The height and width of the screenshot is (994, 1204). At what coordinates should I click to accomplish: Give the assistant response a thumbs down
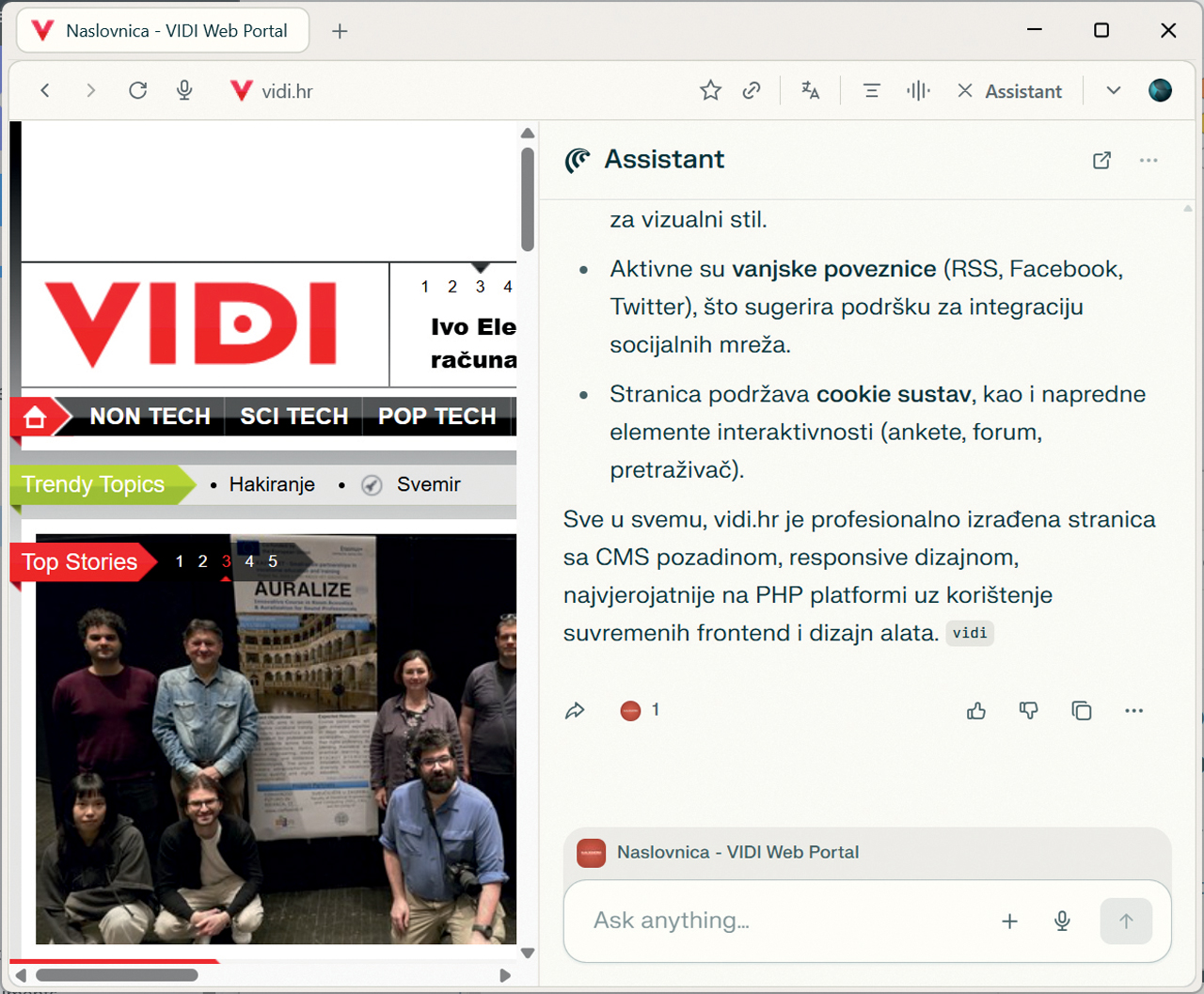[1028, 711]
